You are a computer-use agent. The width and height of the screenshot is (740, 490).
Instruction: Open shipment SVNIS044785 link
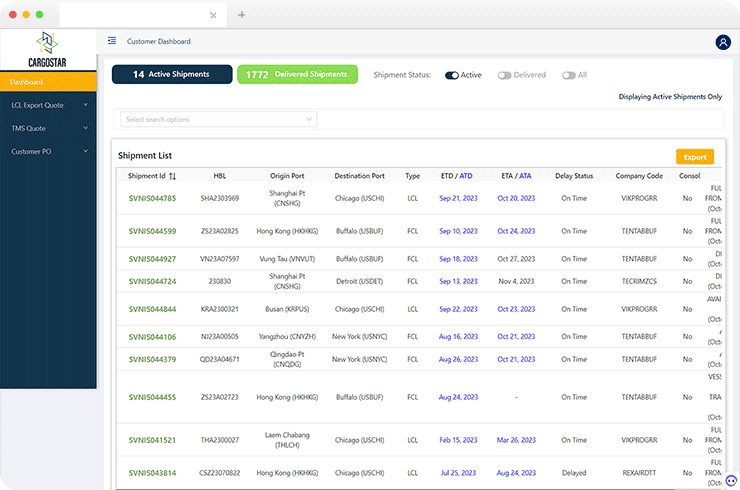152,198
